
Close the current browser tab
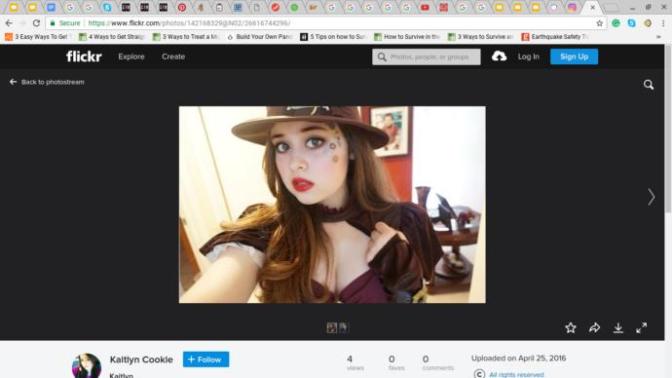(593, 7)
